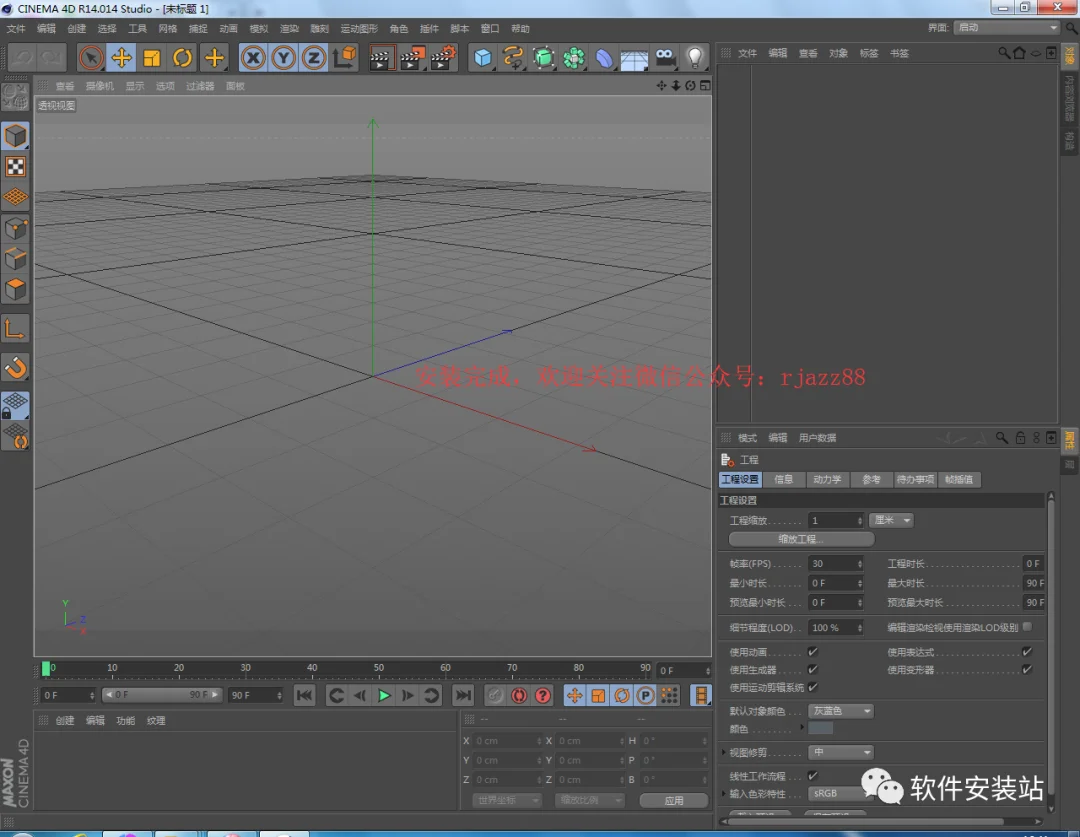Render the active view clapperboard icon
Screen dimensions: 1080x837
(x=380, y=58)
